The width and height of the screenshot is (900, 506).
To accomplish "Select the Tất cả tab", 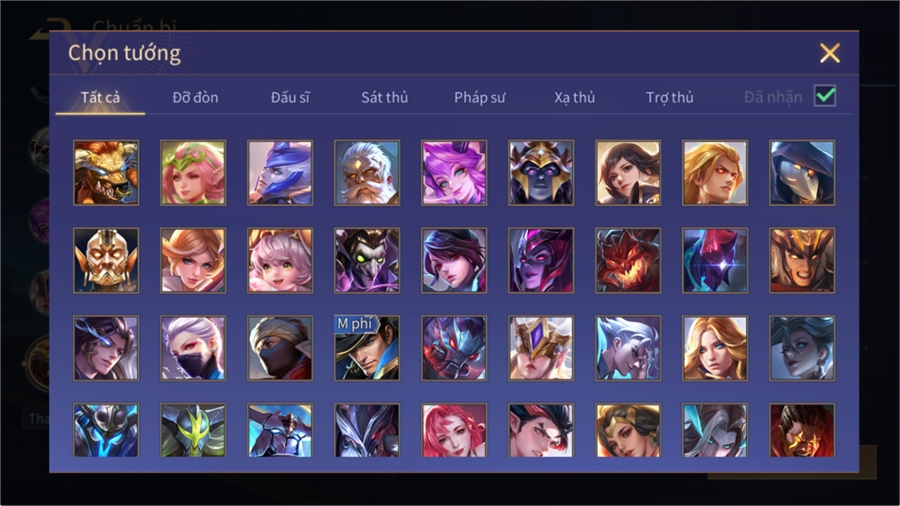I will [x=100, y=98].
